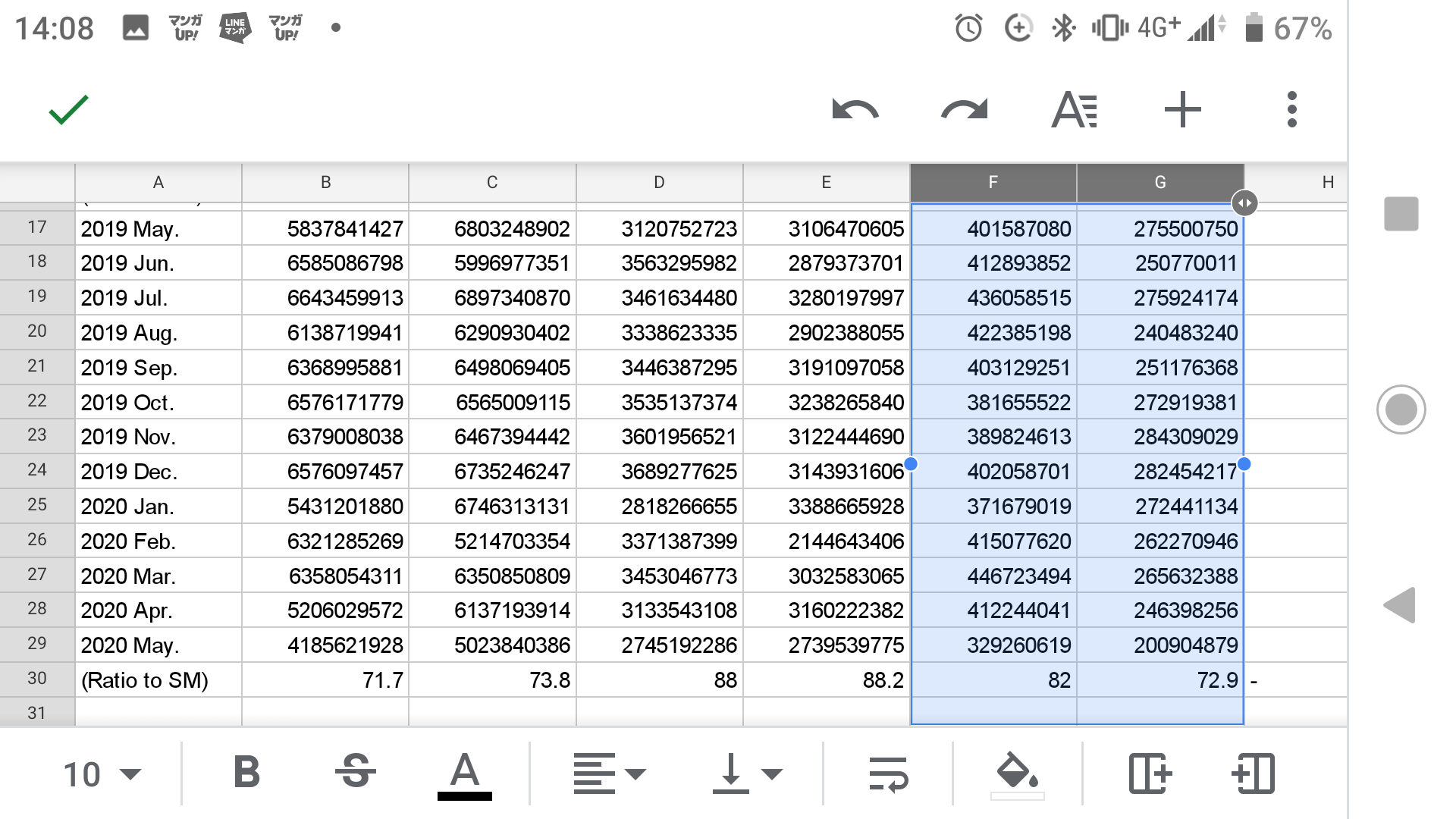Select the row 24 header
Screen dimensions: 1456x819
(x=37, y=470)
